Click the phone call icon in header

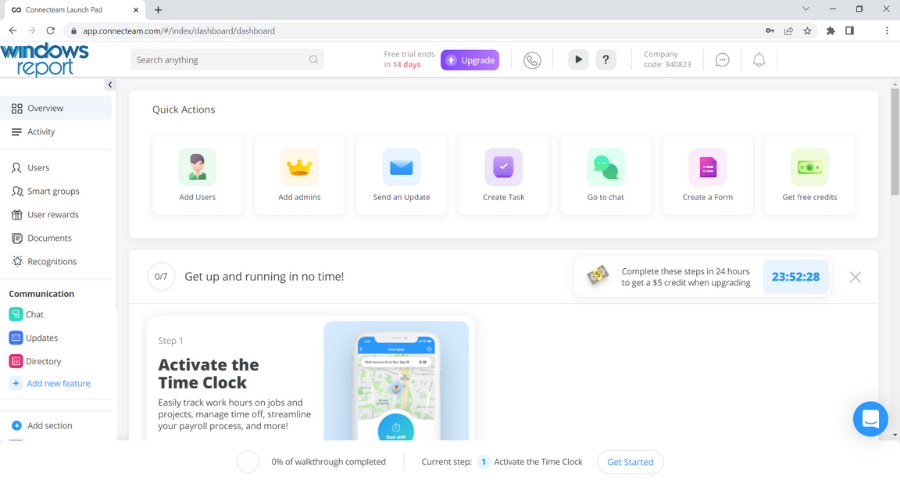coord(532,60)
